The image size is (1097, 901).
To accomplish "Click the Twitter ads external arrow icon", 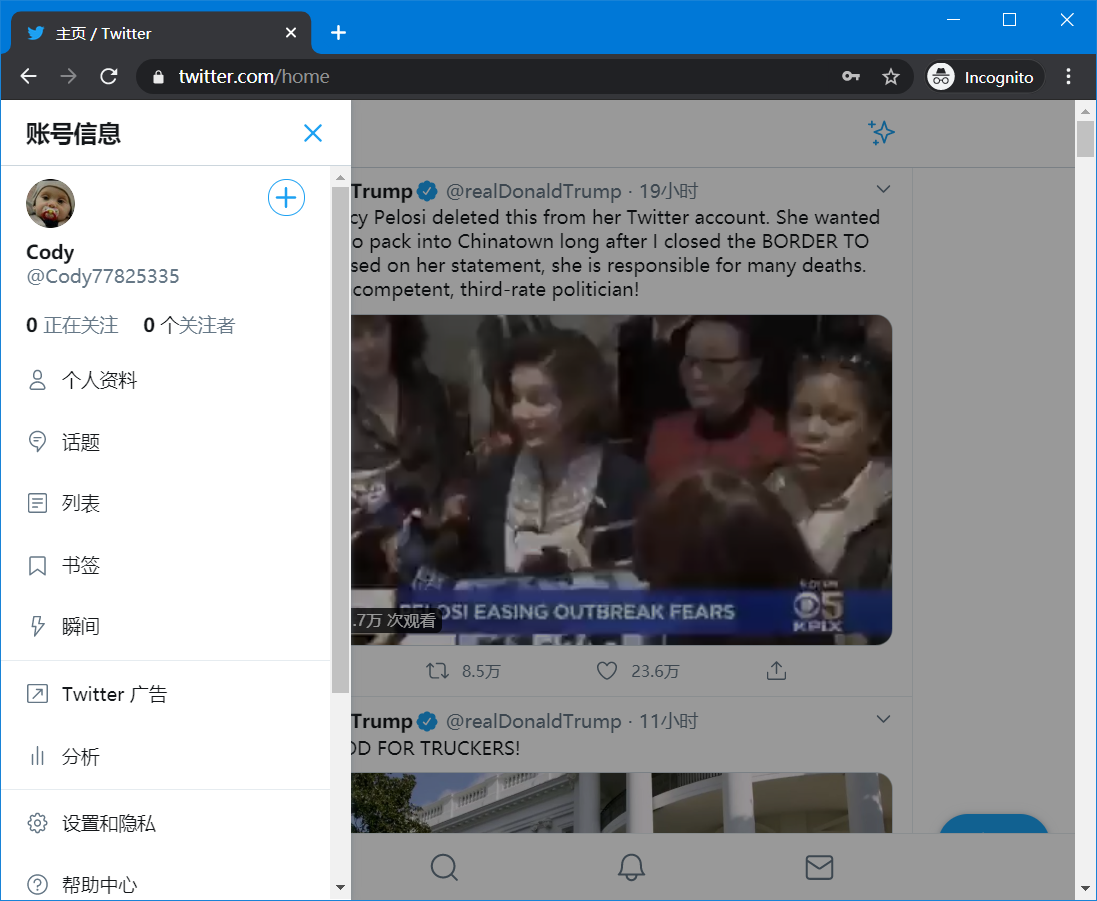I will tap(37, 694).
